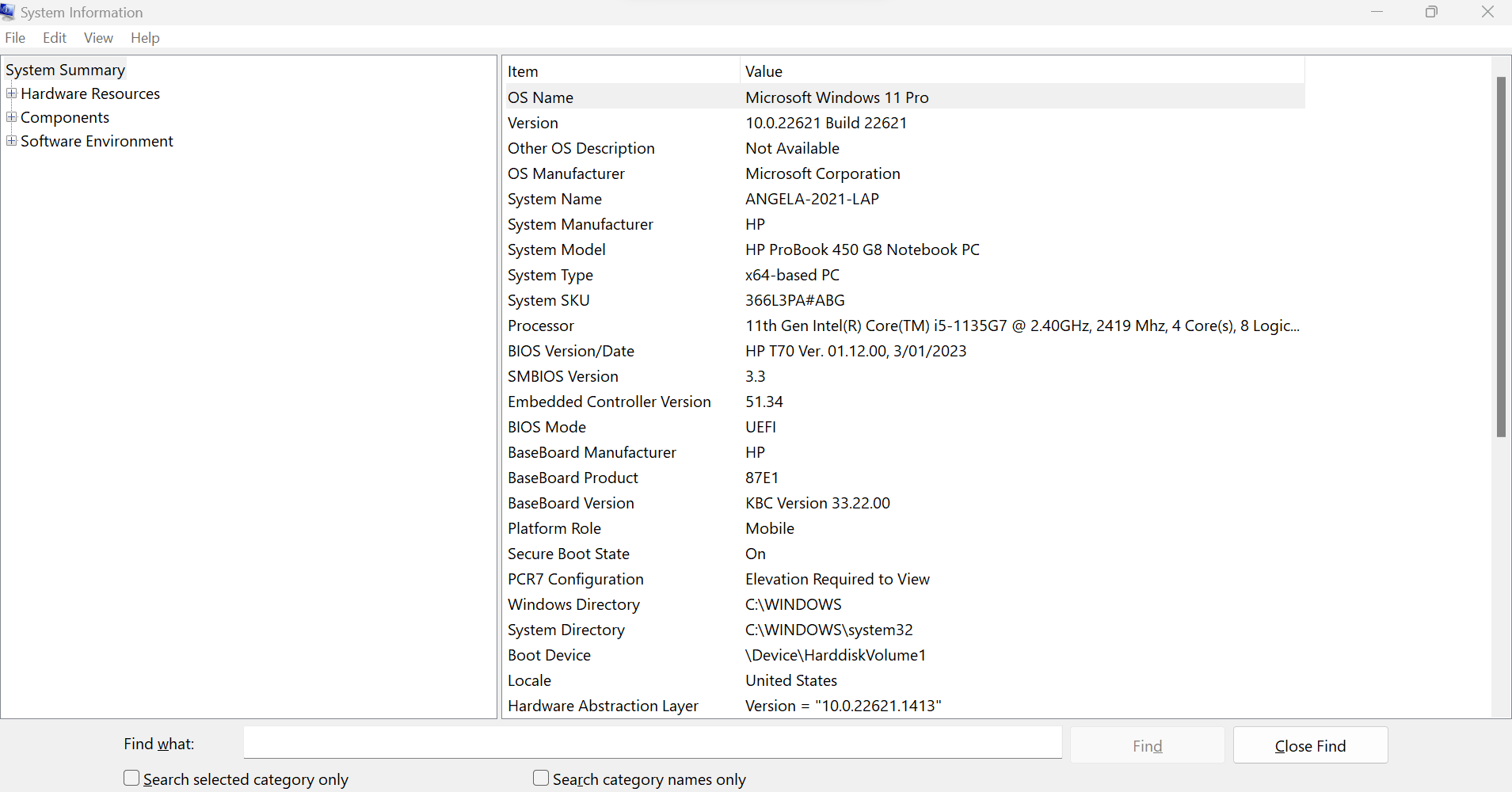Image resolution: width=1512 pixels, height=792 pixels.
Task: Click value \Device\HarddiskVolume1
Action: [x=836, y=655]
